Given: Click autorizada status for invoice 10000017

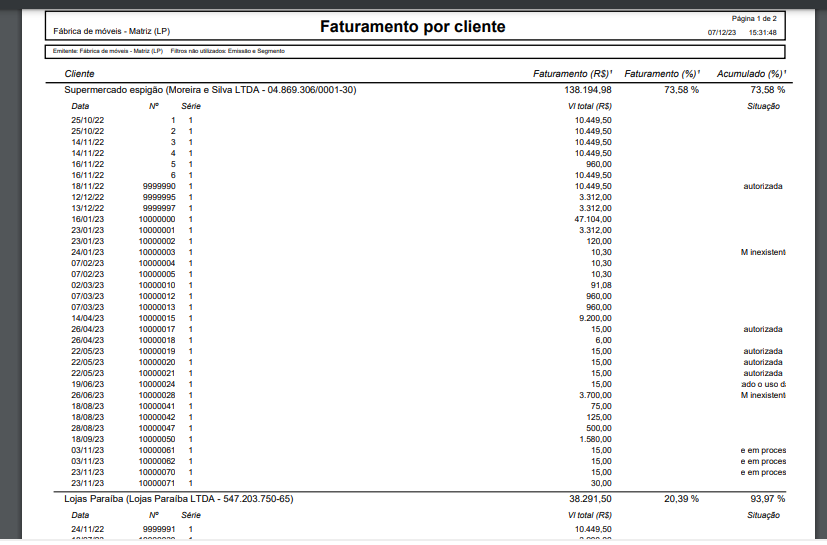Looking at the screenshot, I should [763, 330].
